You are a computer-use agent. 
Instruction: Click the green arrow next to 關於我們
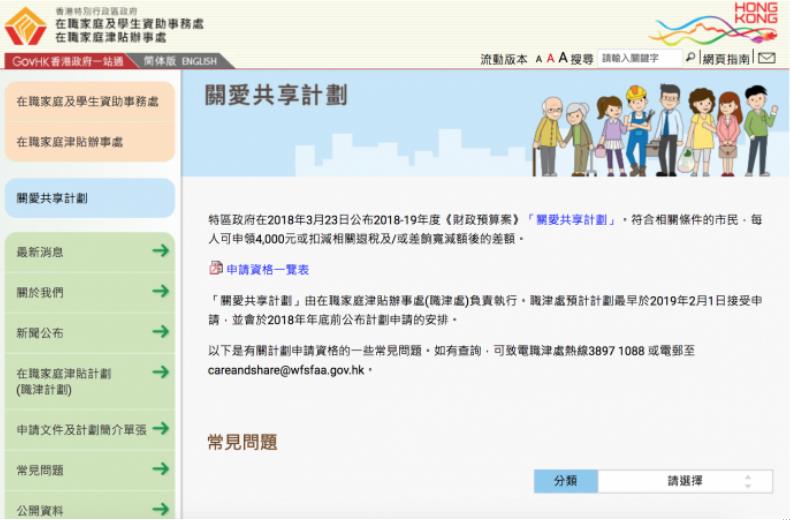click(x=160, y=292)
